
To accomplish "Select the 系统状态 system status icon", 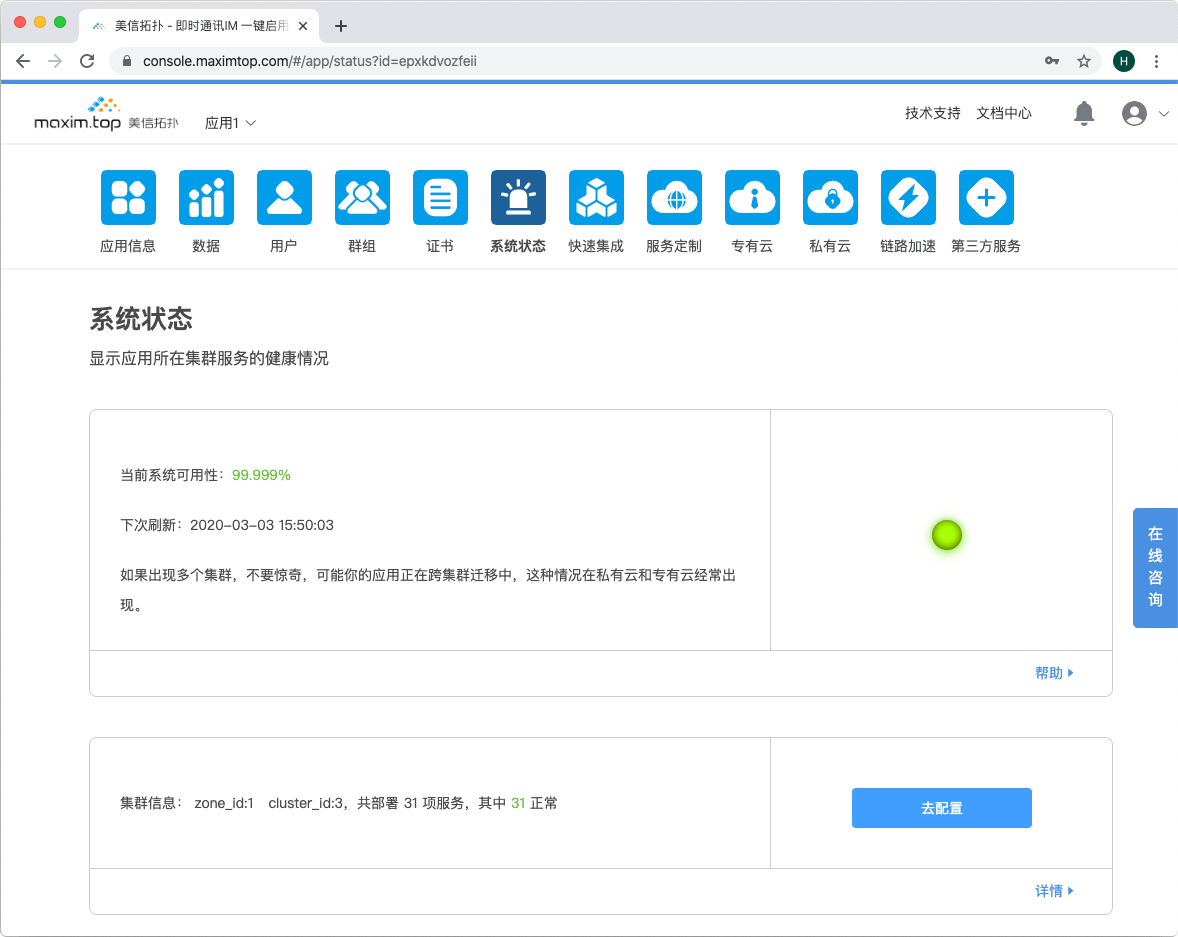I will pyautogui.click(x=518, y=198).
